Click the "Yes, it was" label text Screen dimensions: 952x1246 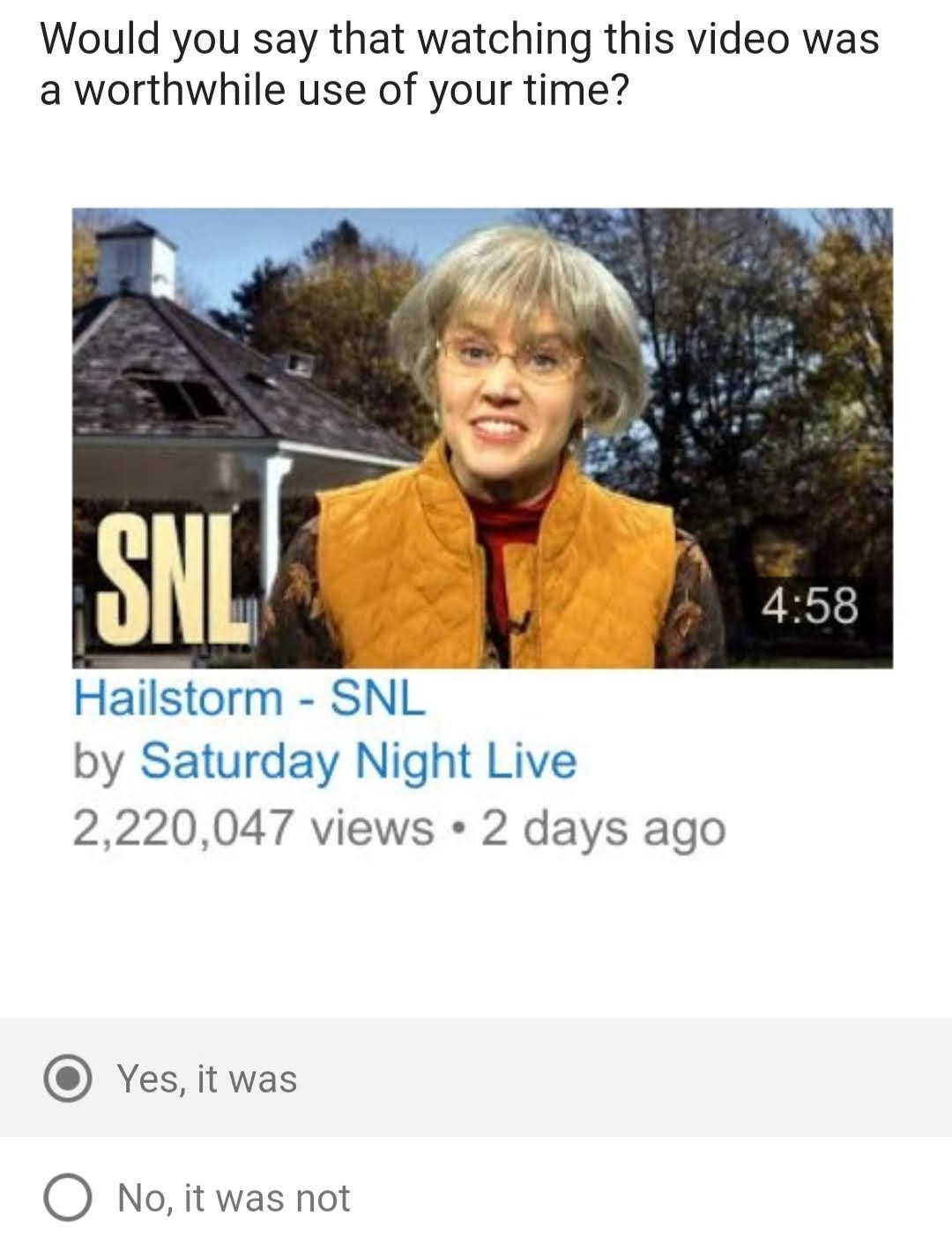pyautogui.click(x=208, y=1078)
